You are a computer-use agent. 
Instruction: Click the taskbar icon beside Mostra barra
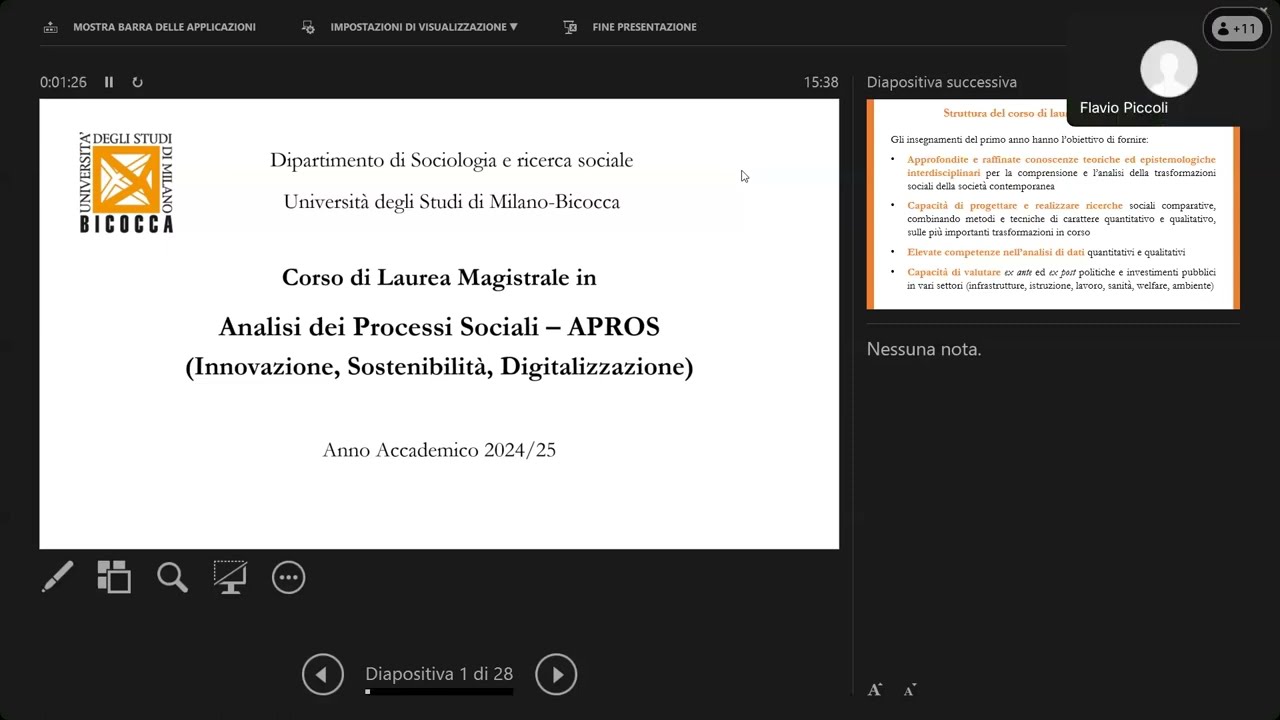50,27
